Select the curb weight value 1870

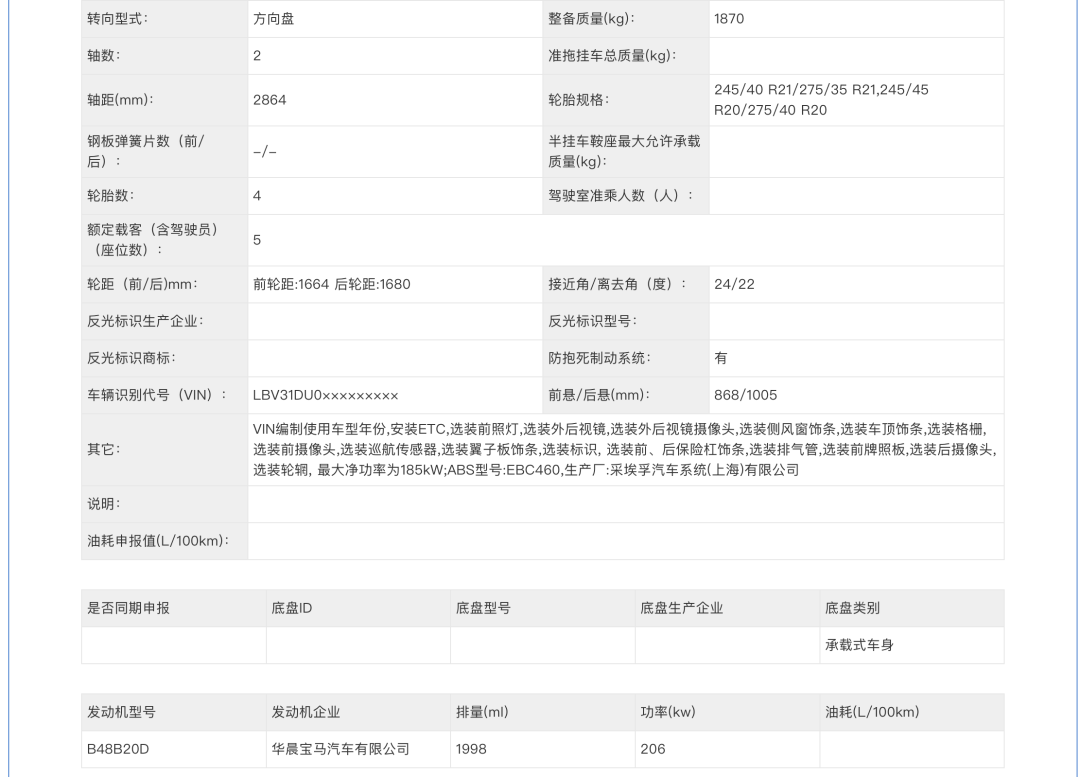coord(729,19)
